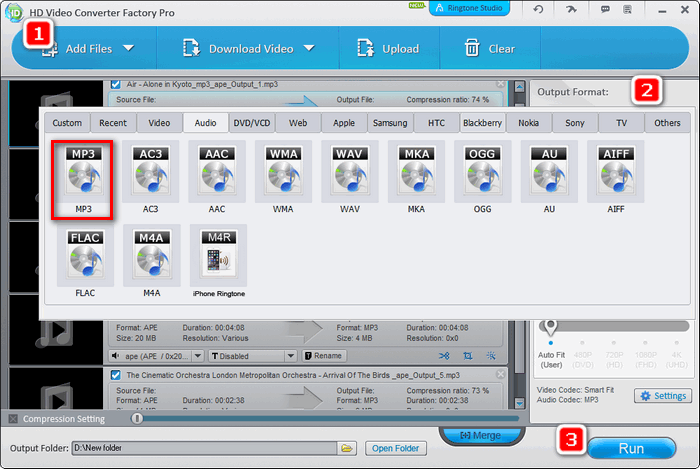Open the Settings button
The image size is (700, 469).
(663, 395)
